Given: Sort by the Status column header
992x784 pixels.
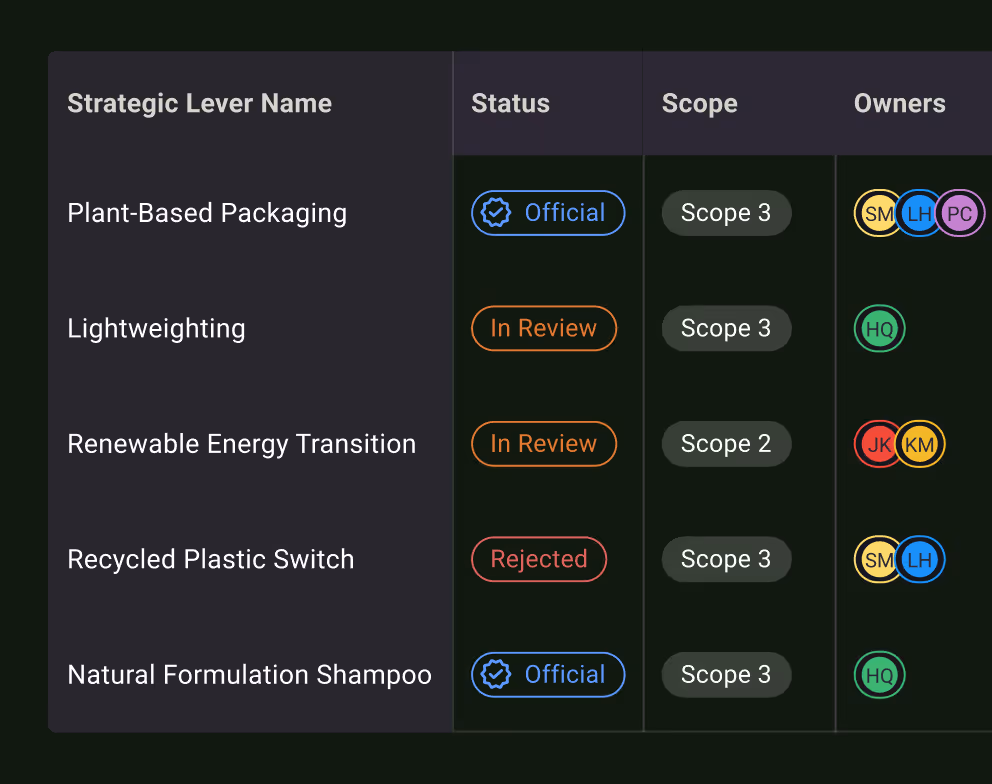Looking at the screenshot, I should [x=510, y=104].
